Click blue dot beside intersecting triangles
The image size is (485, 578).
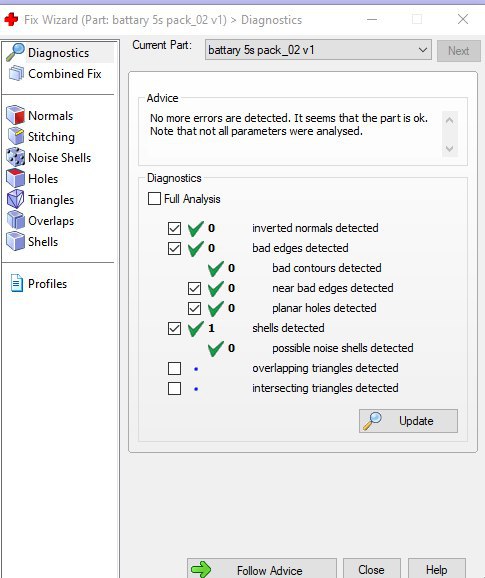click(x=196, y=389)
